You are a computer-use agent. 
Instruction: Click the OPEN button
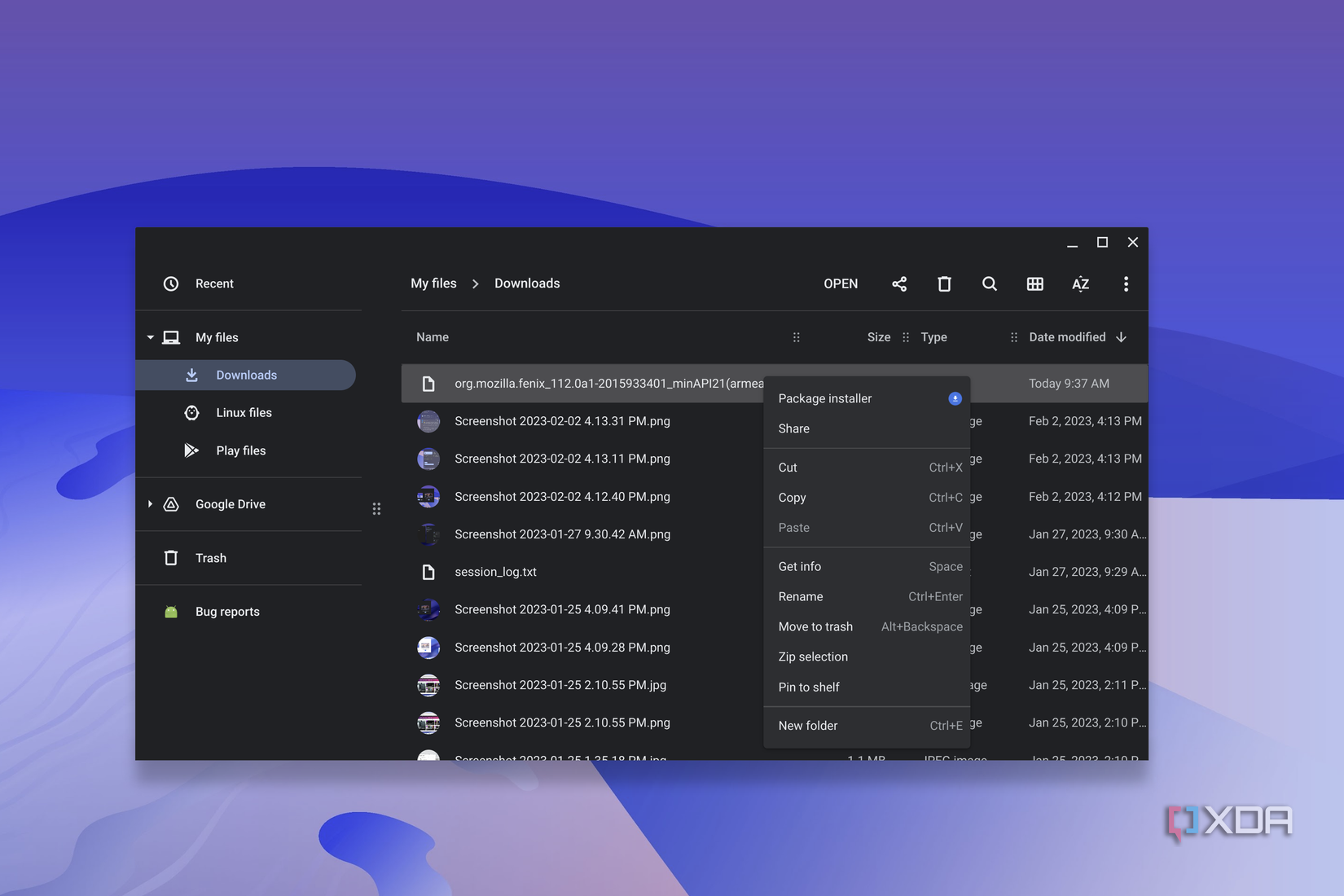click(x=841, y=283)
